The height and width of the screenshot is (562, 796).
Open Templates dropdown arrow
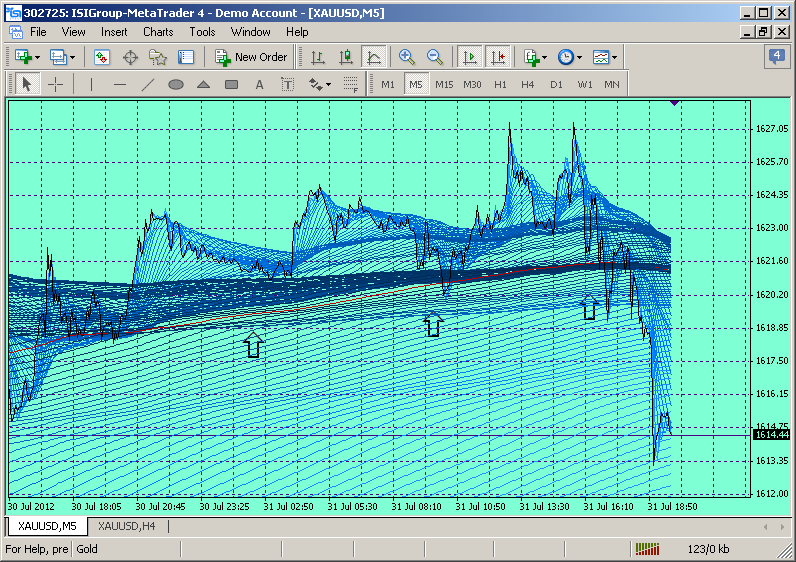click(614, 57)
